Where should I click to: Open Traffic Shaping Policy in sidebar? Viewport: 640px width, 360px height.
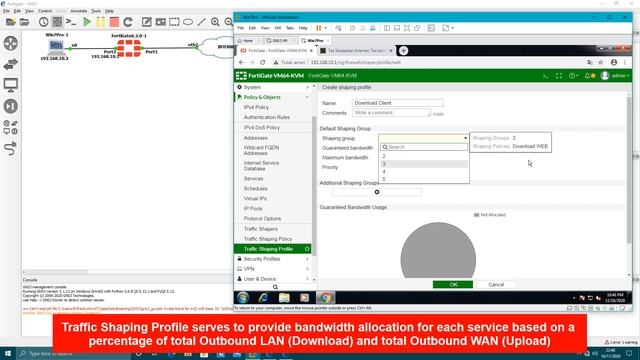(268, 239)
